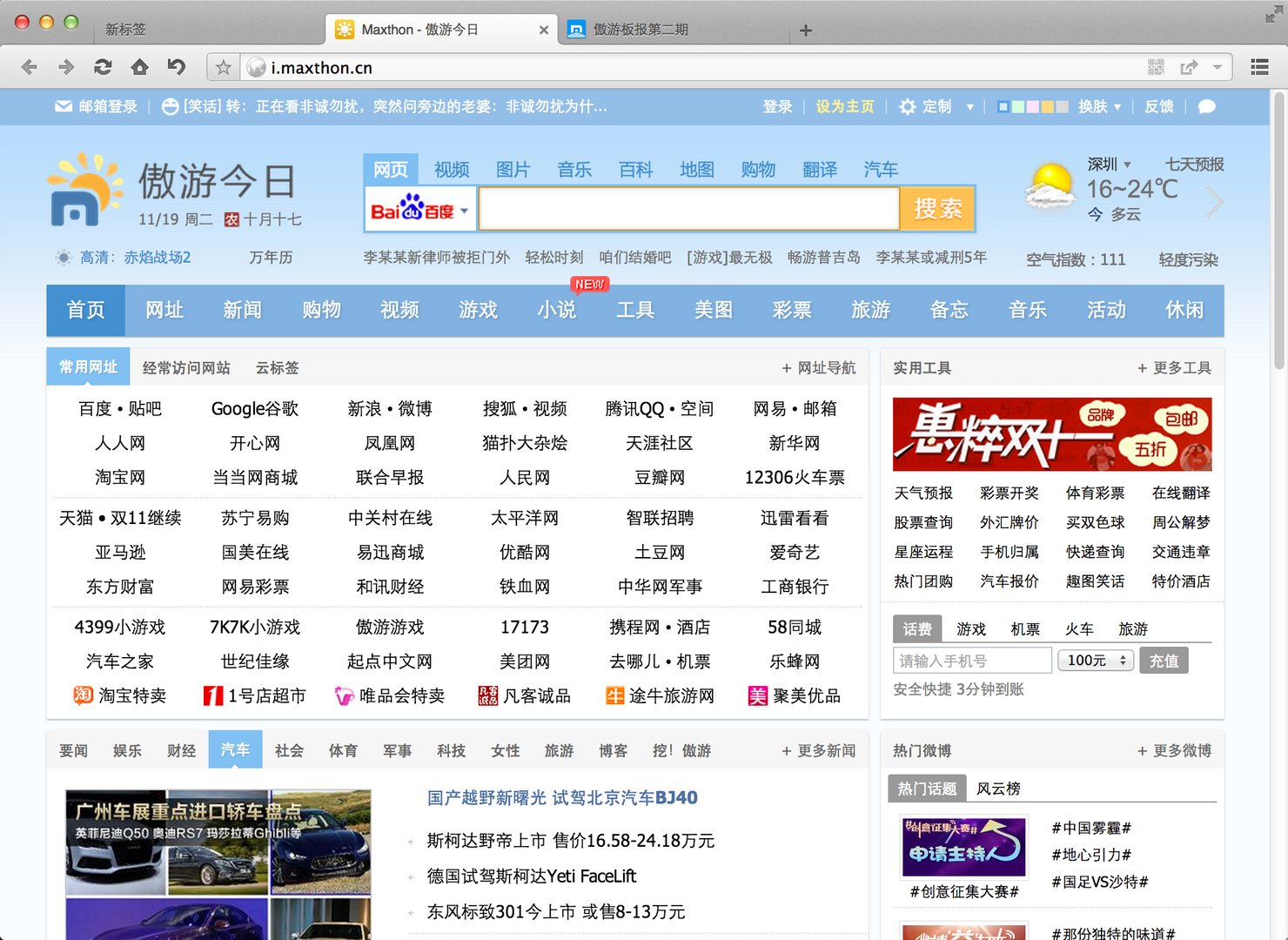Viewport: 1288px width, 940px height.
Task: Click the QR code icon in address bar
Action: [1155, 66]
